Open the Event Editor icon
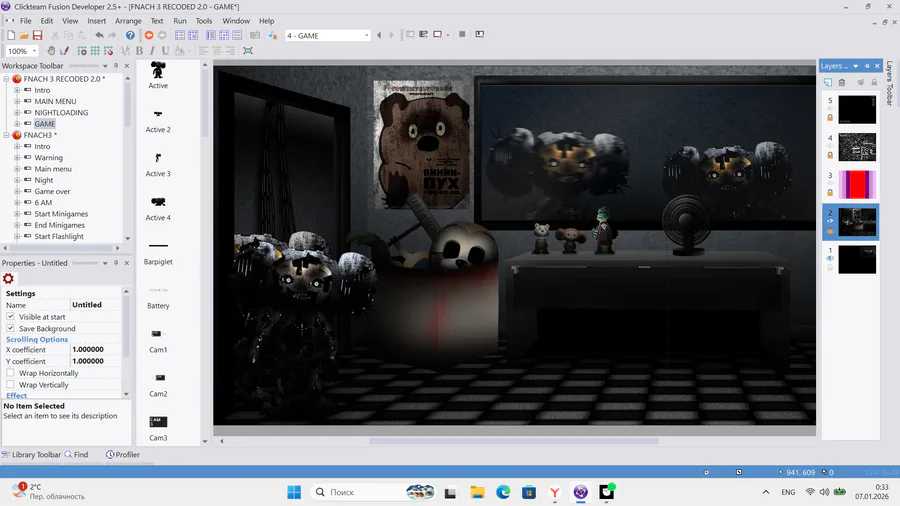 [x=224, y=36]
